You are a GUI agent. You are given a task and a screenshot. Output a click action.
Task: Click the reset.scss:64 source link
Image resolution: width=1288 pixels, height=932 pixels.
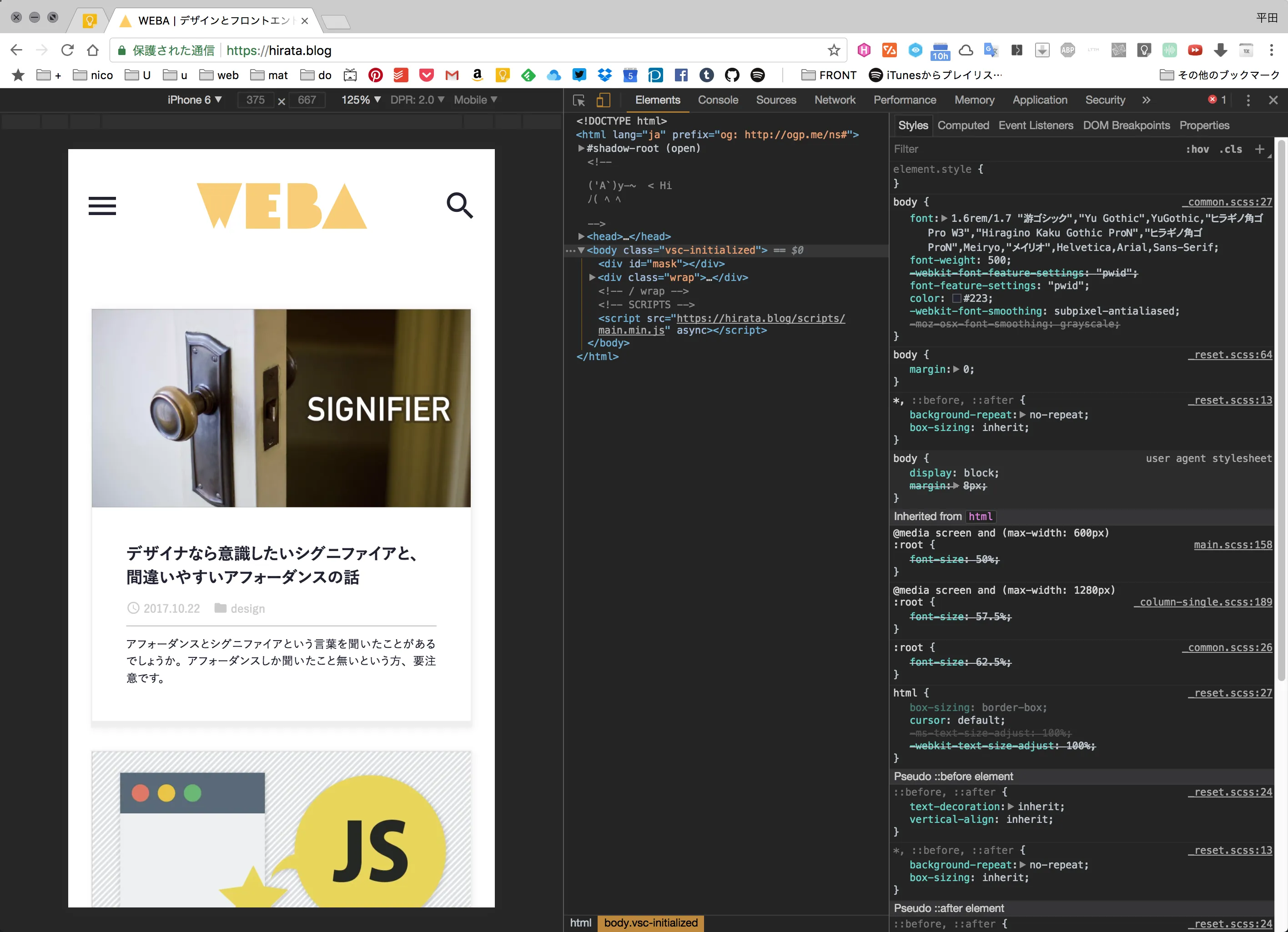[1230, 355]
